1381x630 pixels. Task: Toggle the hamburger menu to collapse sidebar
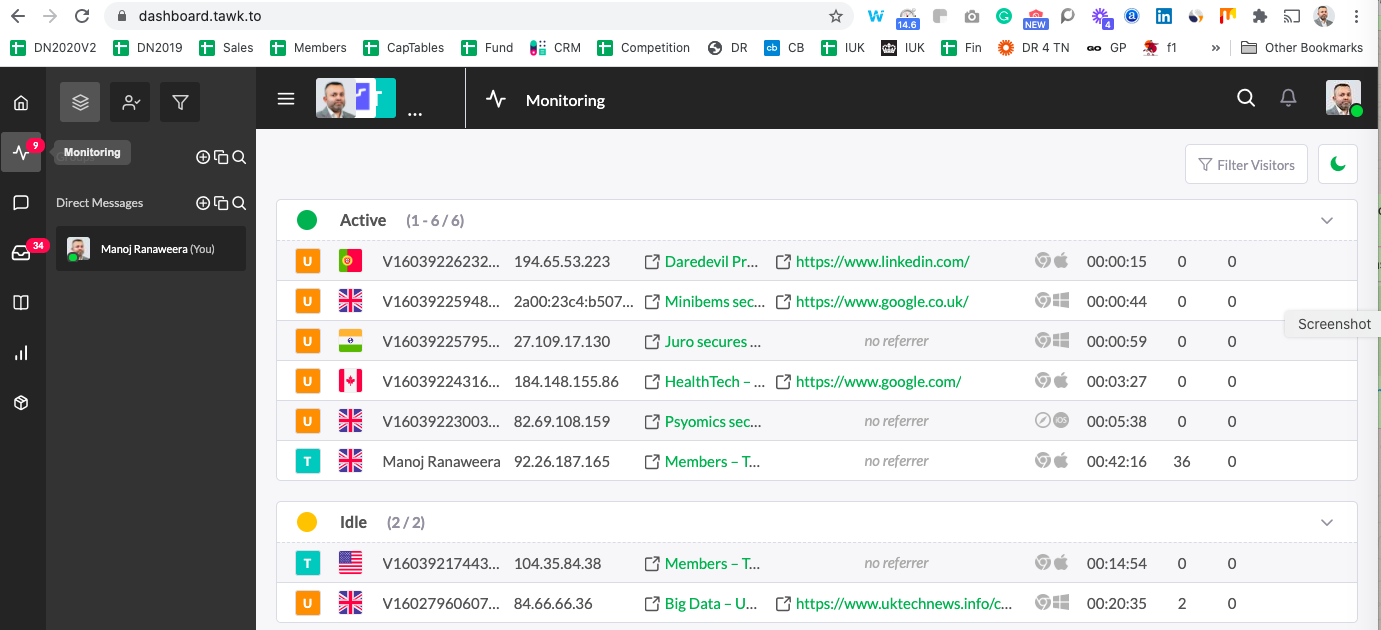[286, 99]
